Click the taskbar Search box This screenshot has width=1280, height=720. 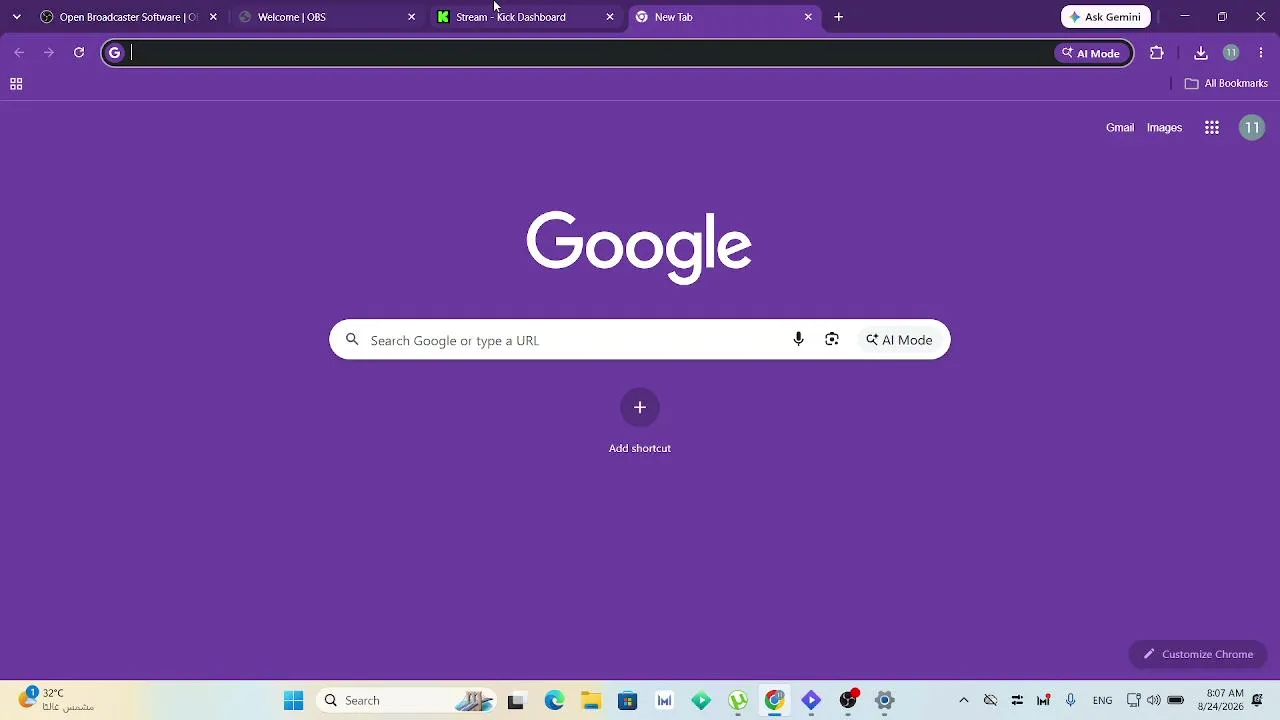pos(408,701)
